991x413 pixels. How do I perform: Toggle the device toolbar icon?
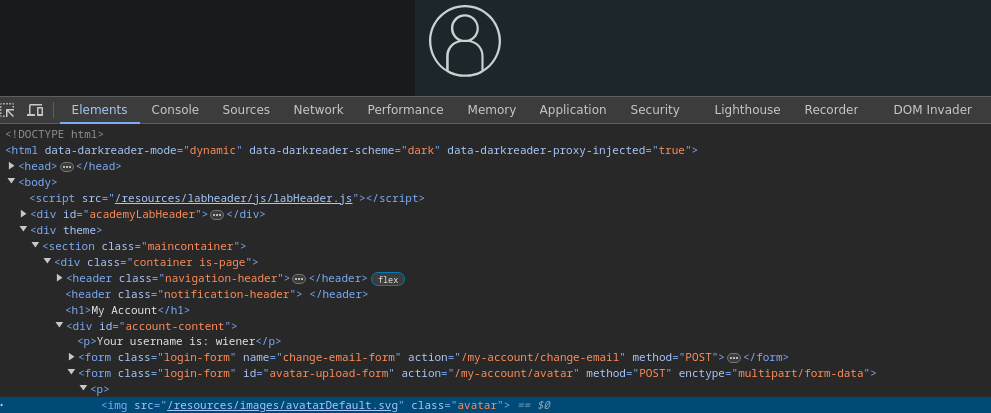pos(35,110)
